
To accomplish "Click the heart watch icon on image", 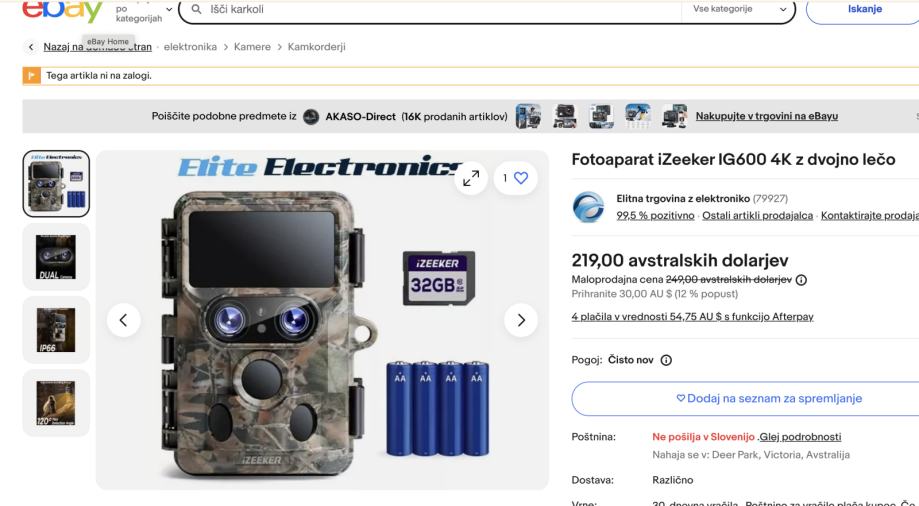I will [520, 178].
